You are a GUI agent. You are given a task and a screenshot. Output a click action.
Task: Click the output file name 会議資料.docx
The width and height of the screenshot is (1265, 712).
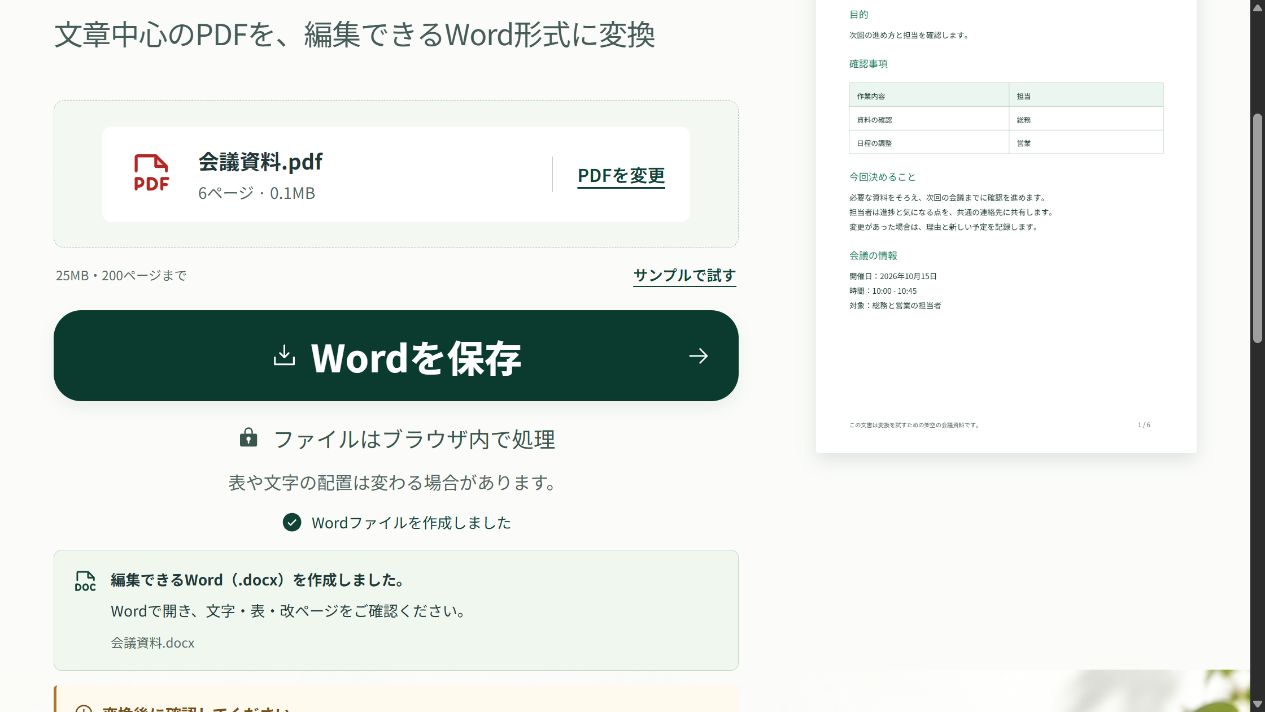point(153,643)
